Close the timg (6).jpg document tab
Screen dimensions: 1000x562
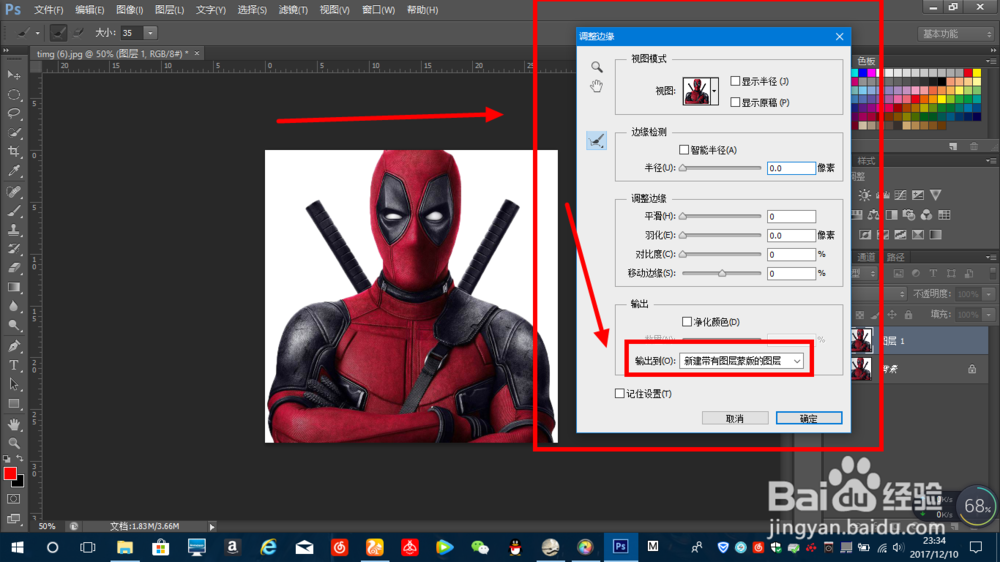coord(197,54)
